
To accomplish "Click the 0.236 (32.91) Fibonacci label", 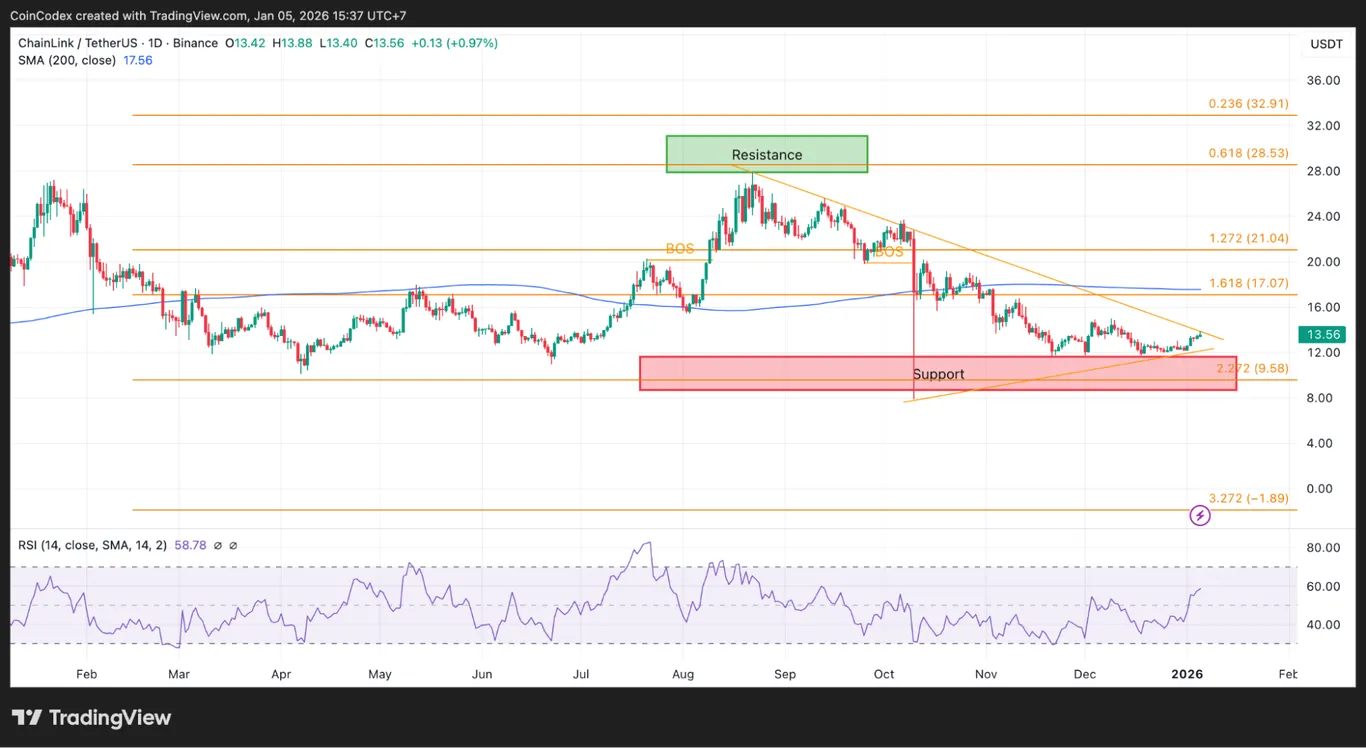I will (1246, 104).
